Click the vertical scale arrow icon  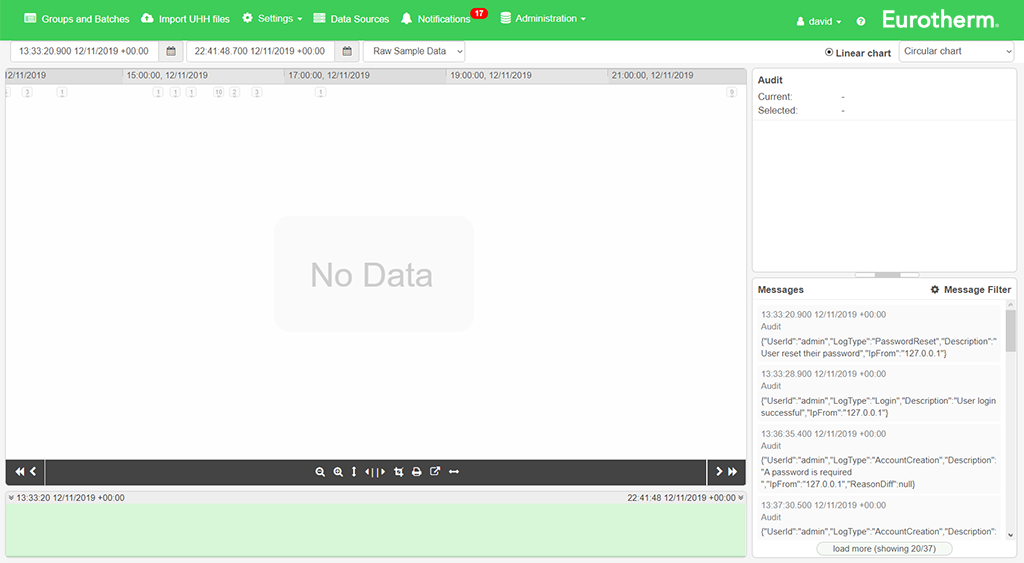pyautogui.click(x=354, y=472)
